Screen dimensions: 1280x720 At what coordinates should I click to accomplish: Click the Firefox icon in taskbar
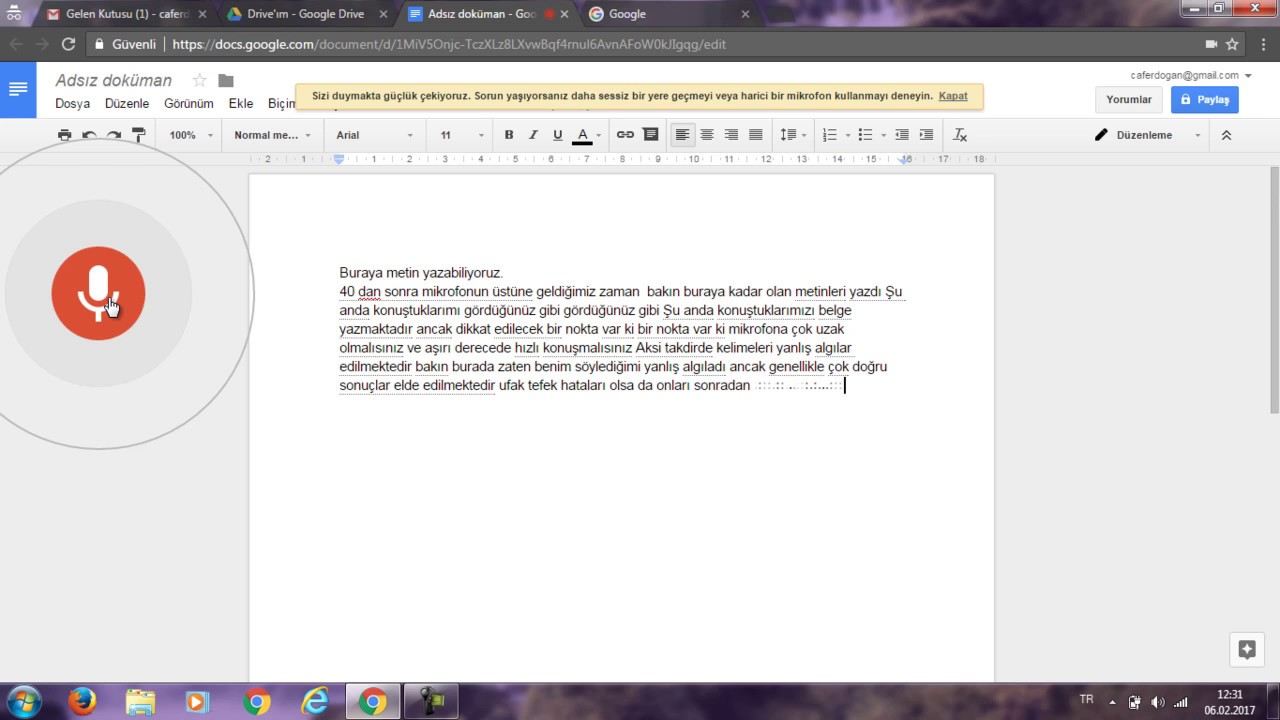[82, 701]
